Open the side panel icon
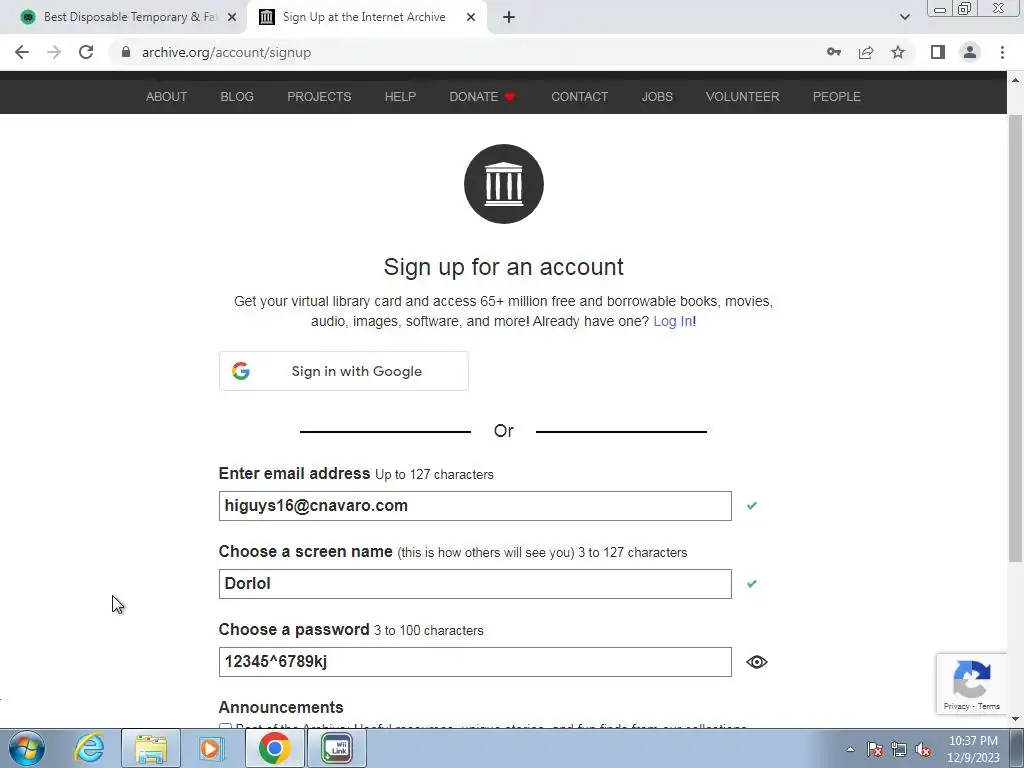 pyautogui.click(x=938, y=52)
